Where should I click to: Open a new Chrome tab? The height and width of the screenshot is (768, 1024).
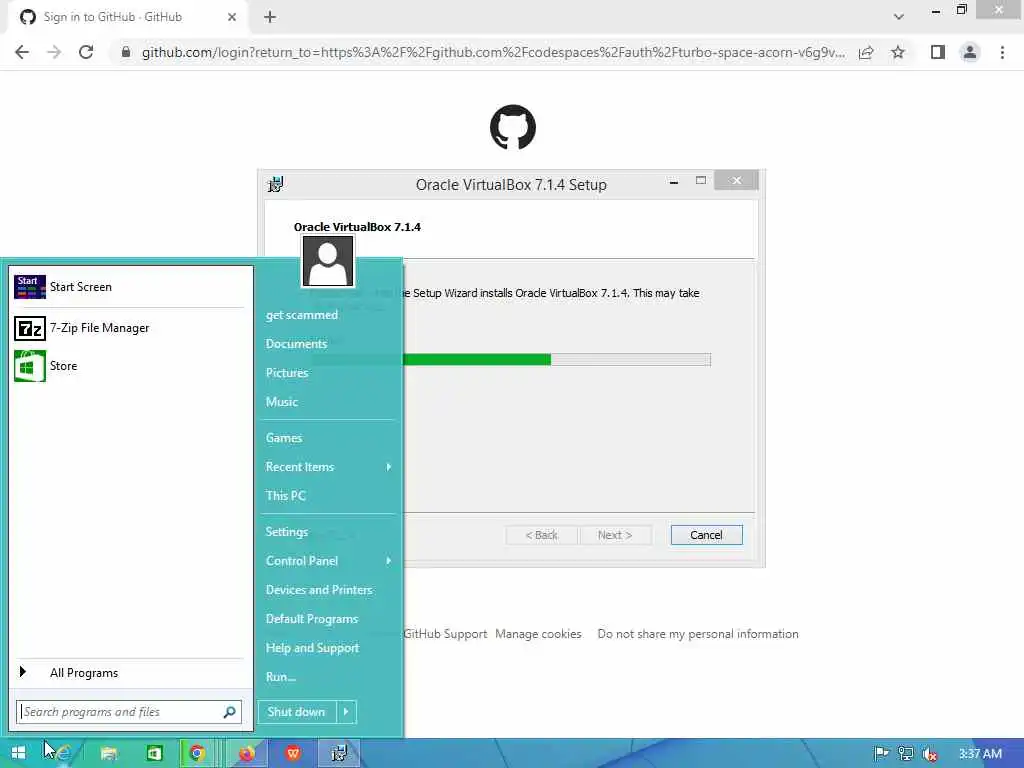(x=270, y=17)
